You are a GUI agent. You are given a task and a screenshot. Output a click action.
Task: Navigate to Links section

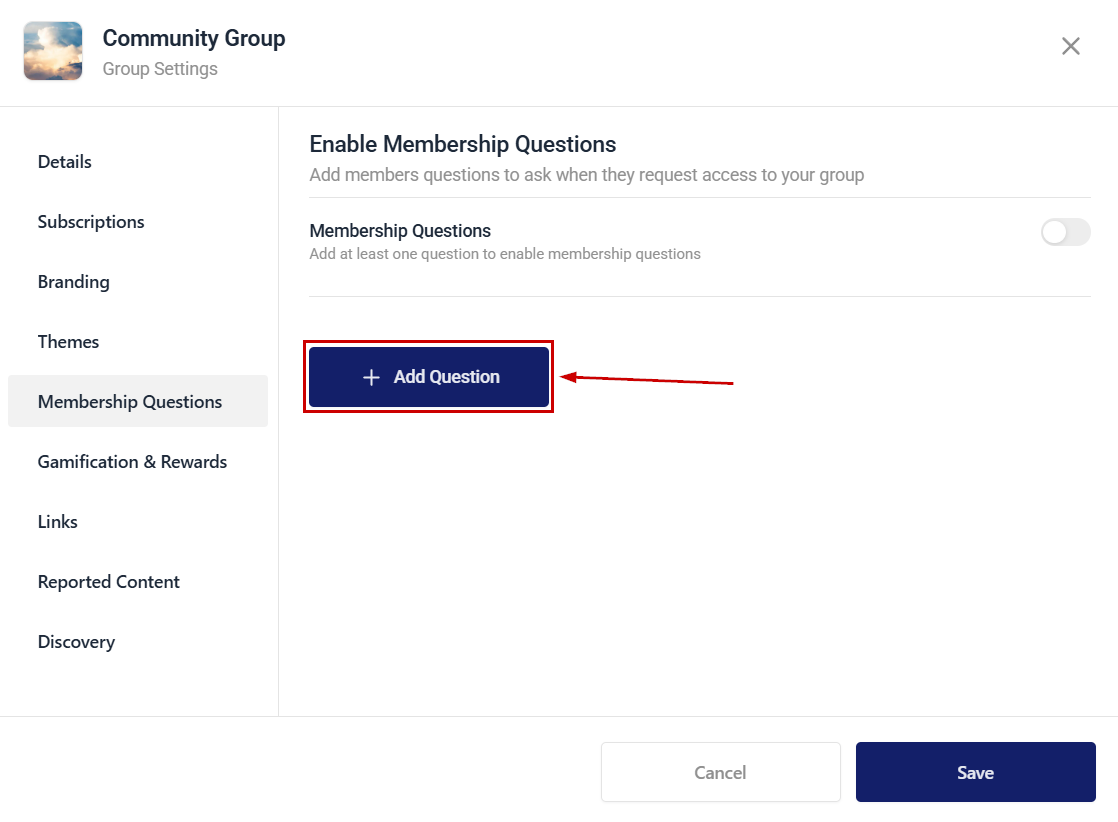click(x=58, y=521)
